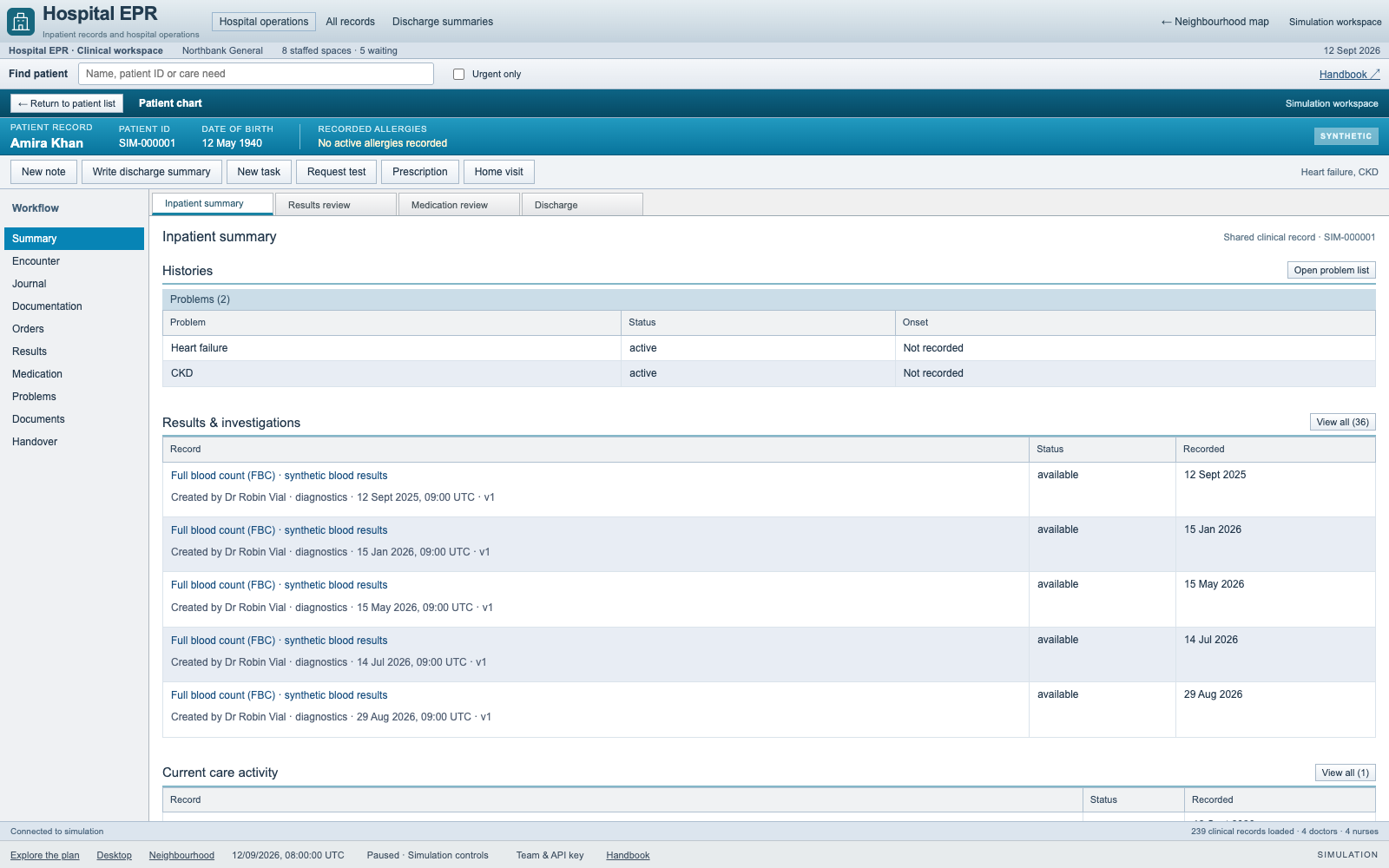Viewport: 1389px width, 868px height.
Task: Select Documentation in Workflow sidebar
Action: [x=74, y=306]
